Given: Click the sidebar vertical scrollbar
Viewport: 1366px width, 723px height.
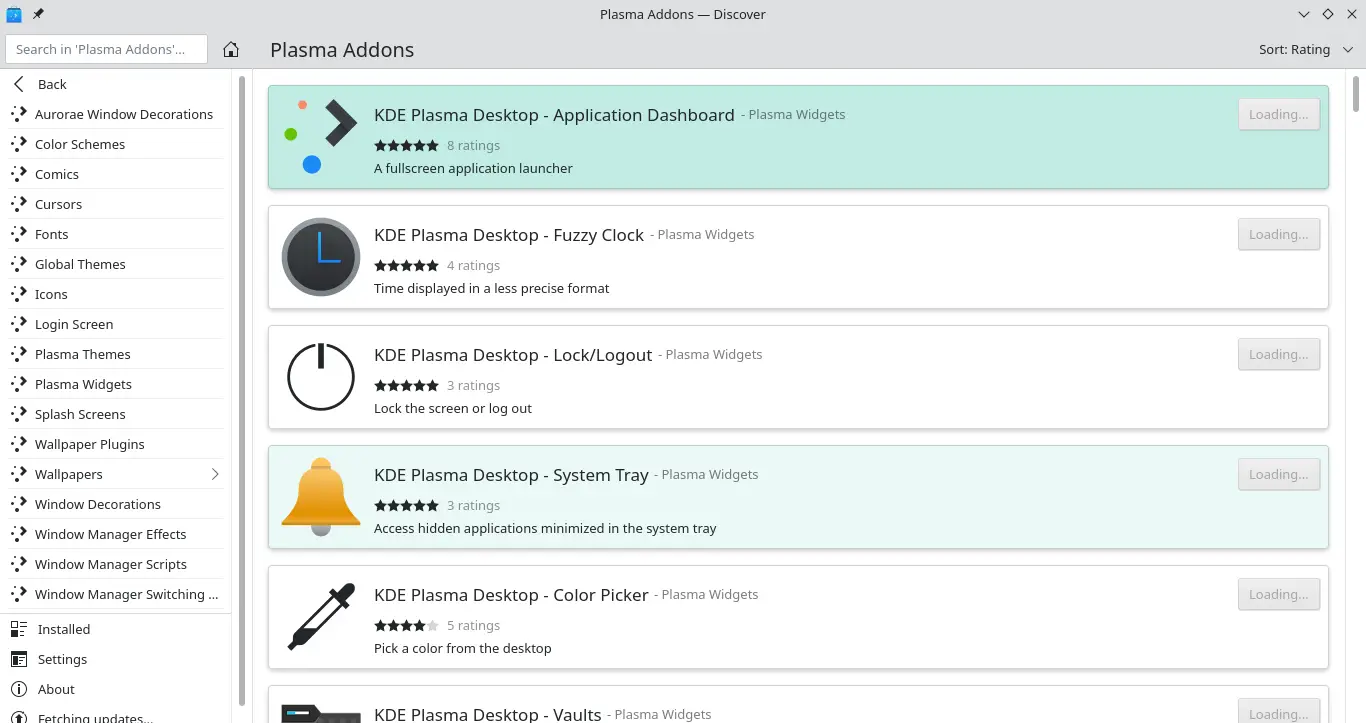Looking at the screenshot, I should click(x=242, y=390).
